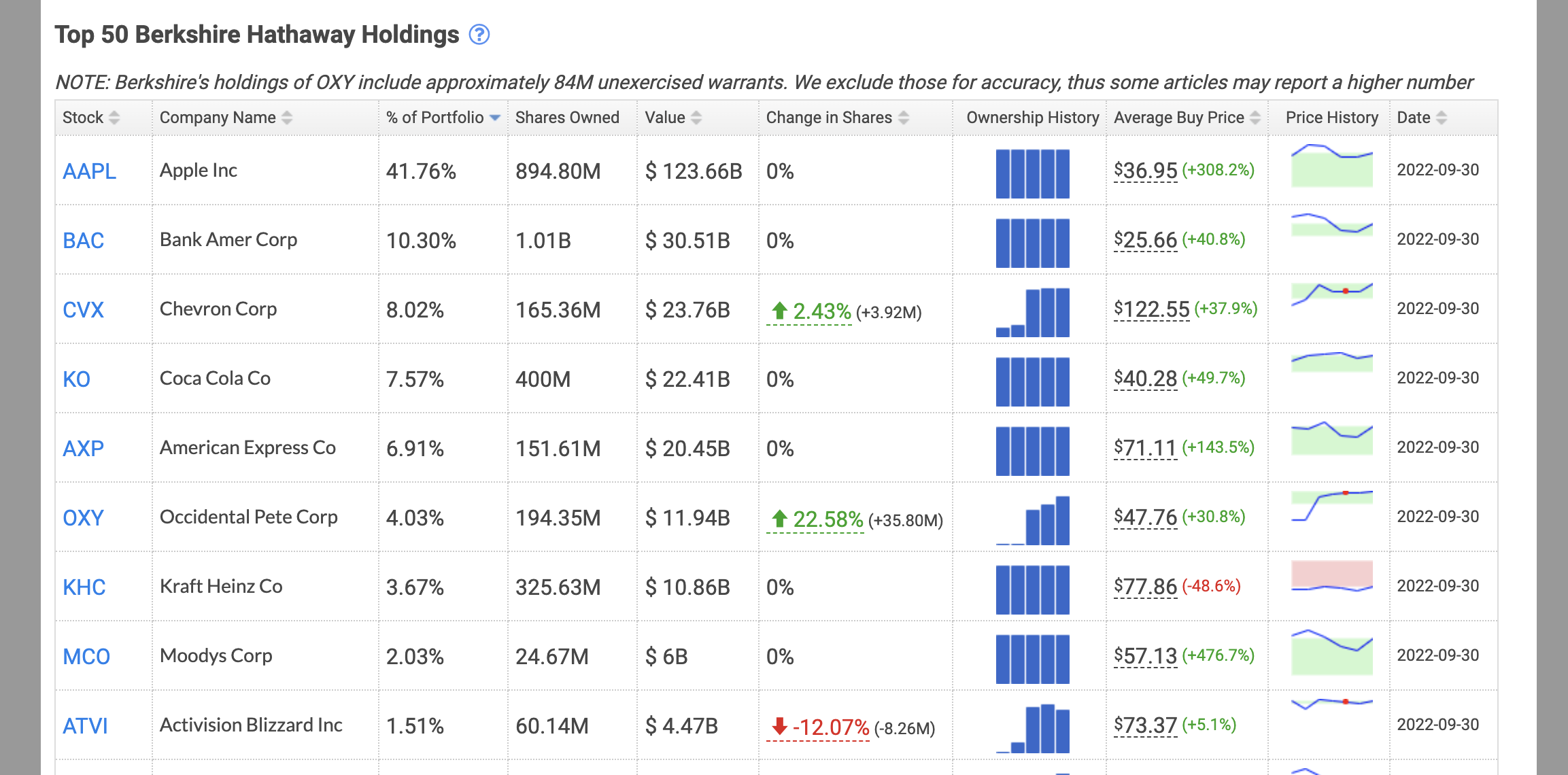Click Activision Blizzard ownership bar chart
This screenshot has width=1568, height=775.
click(x=1032, y=729)
